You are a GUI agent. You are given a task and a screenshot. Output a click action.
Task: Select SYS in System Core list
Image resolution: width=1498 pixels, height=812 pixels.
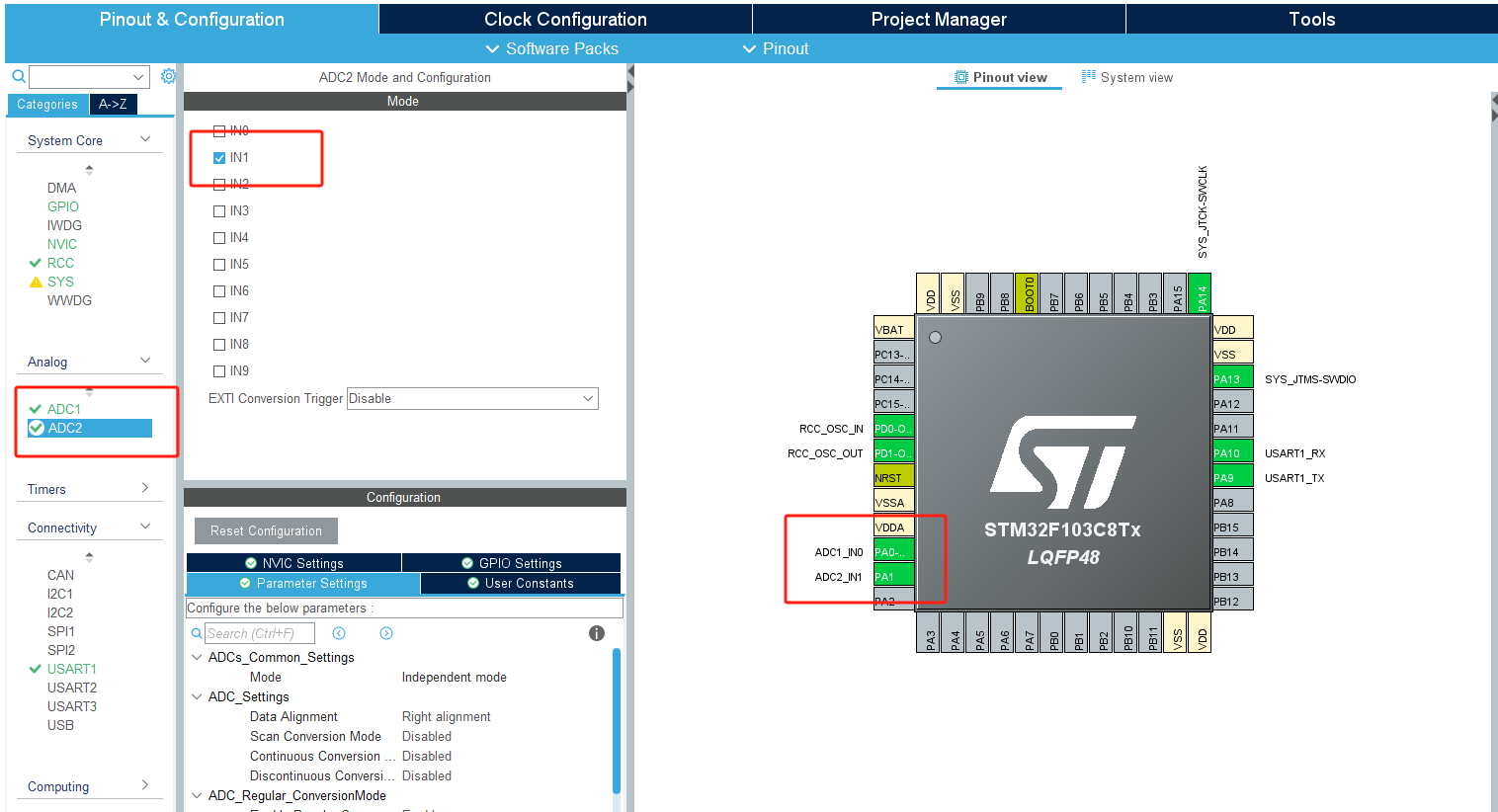coord(60,282)
